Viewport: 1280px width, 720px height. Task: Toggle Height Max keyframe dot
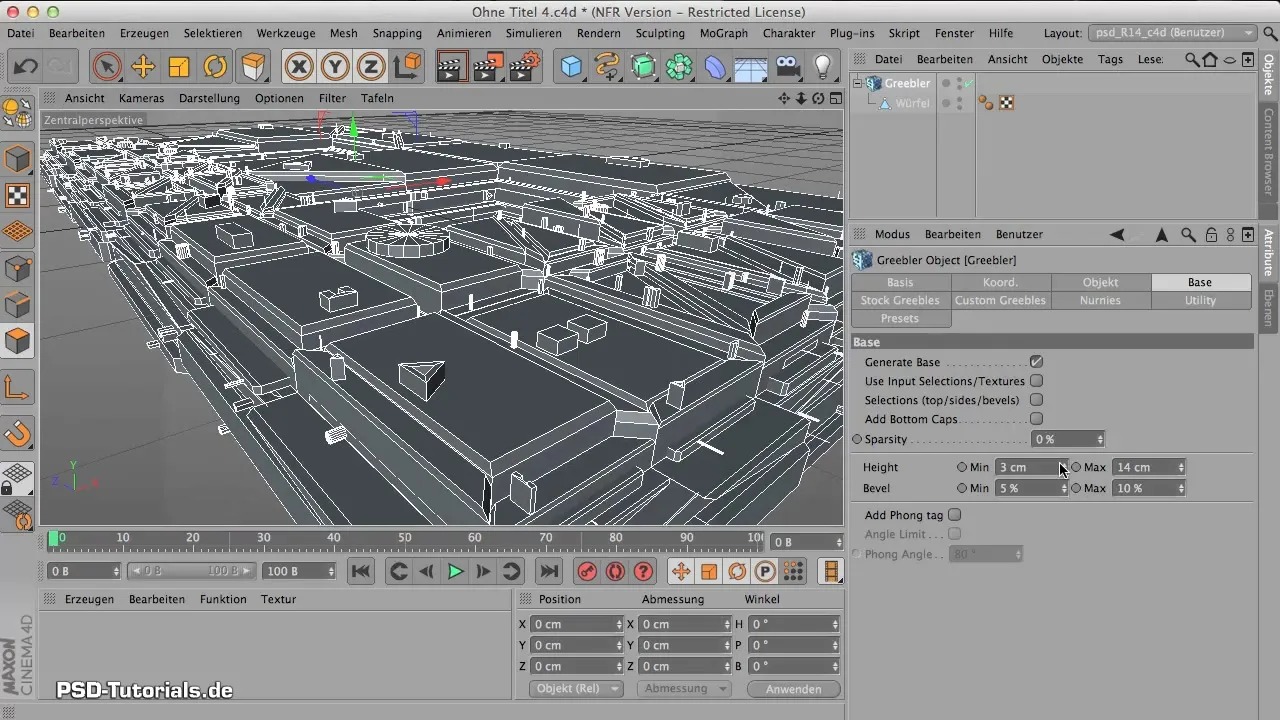tap(1076, 467)
